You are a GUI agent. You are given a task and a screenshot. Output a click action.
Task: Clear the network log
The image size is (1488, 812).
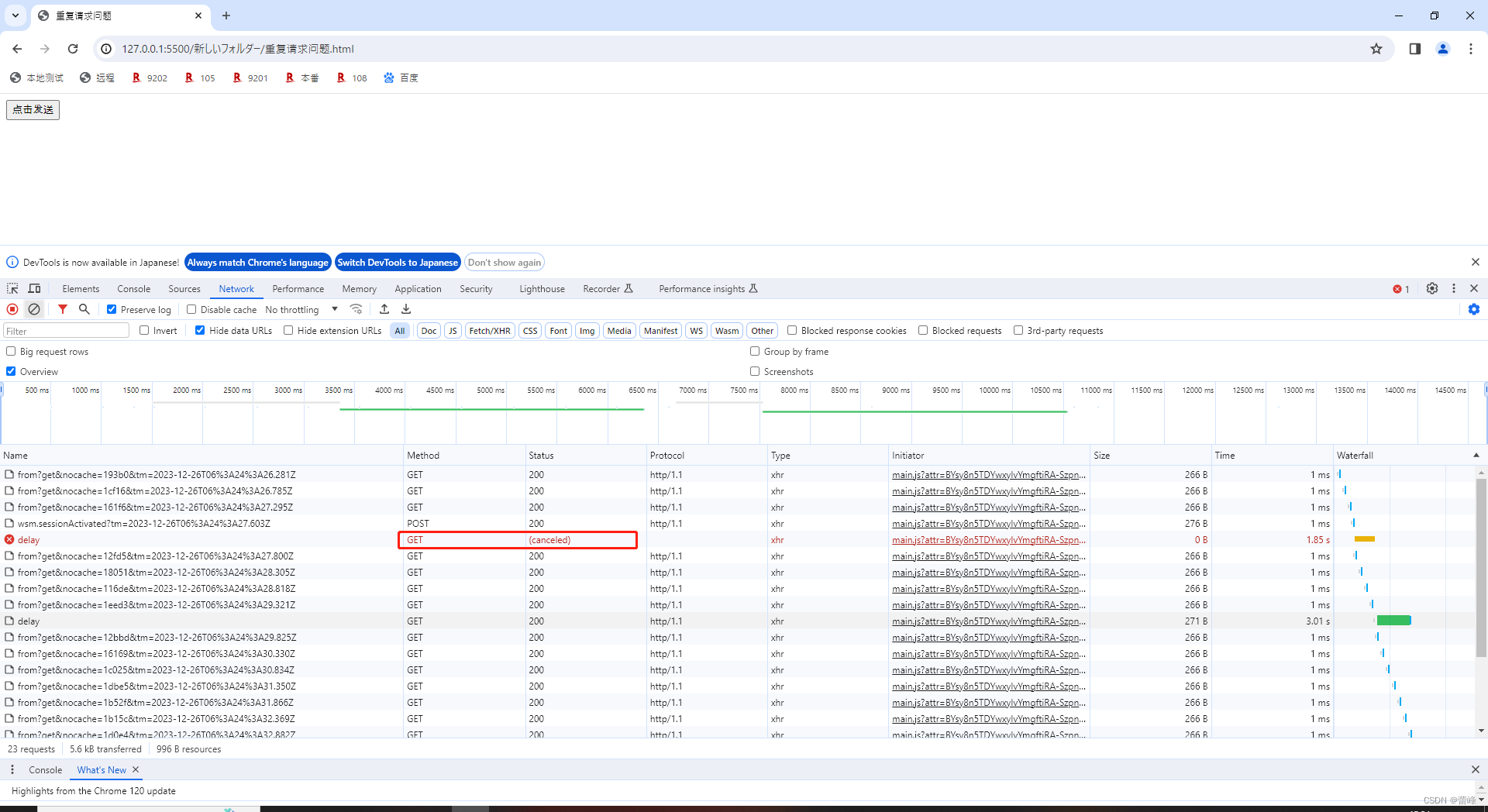click(x=34, y=309)
